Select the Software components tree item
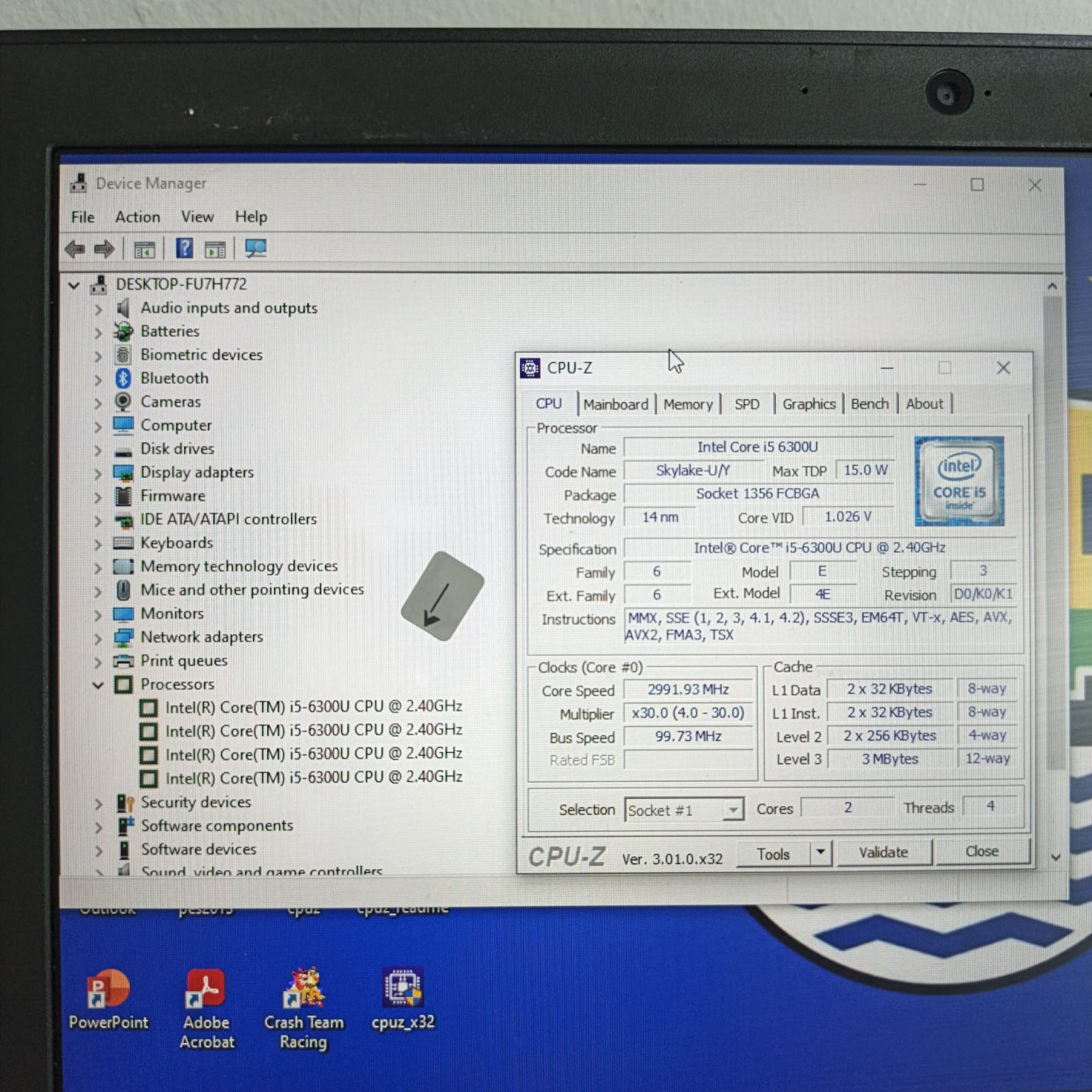Image resolution: width=1092 pixels, height=1092 pixels. tap(217, 826)
